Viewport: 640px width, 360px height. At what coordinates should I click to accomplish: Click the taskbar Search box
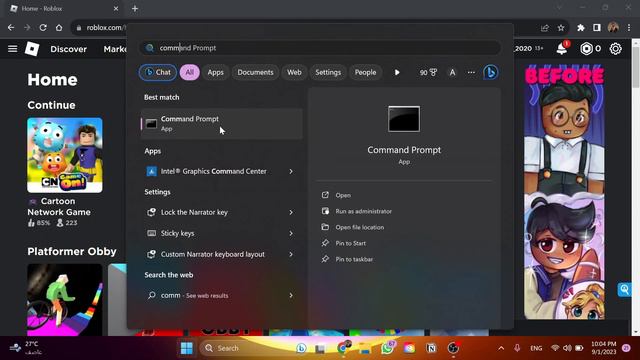click(245, 348)
